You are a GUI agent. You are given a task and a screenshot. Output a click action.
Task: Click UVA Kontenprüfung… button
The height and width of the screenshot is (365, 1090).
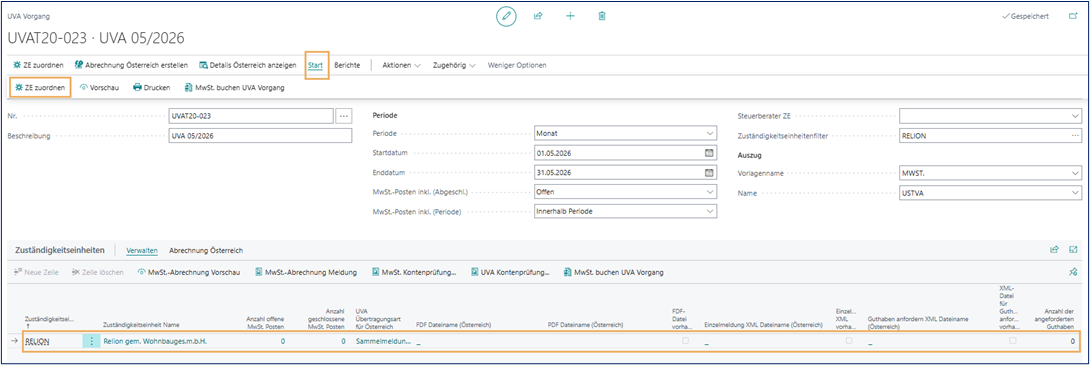tap(510, 273)
